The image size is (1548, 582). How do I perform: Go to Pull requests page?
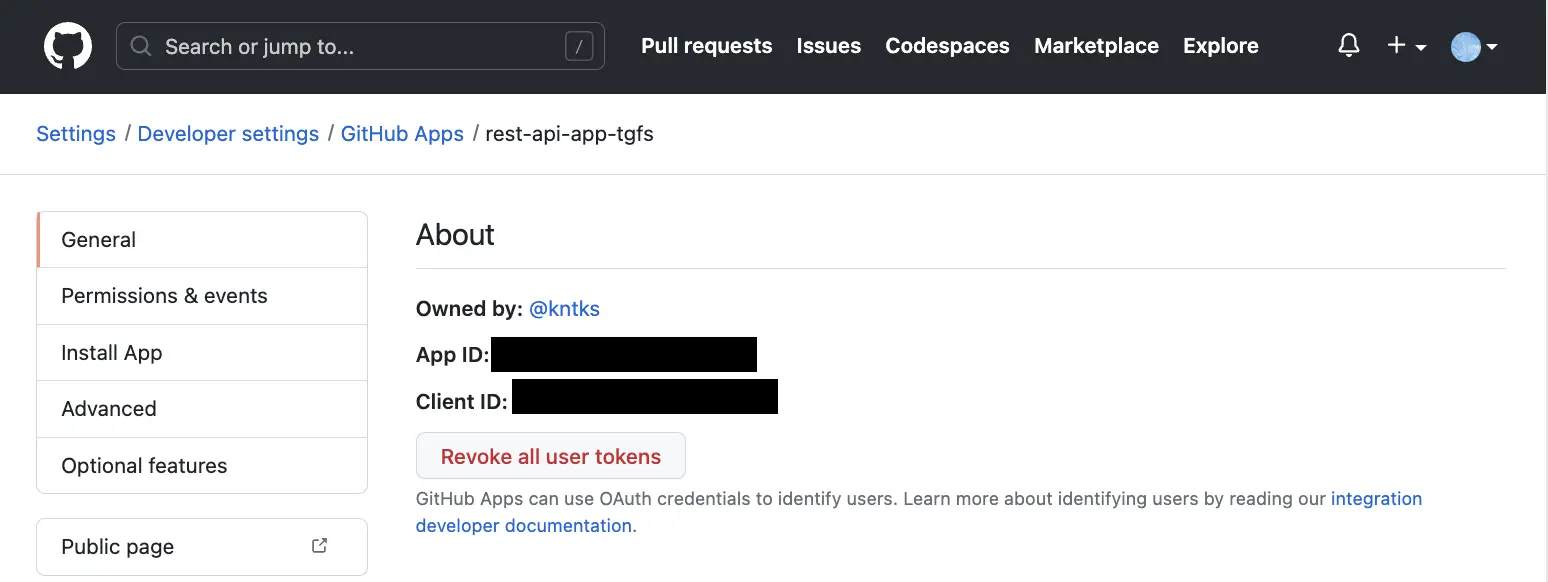click(x=706, y=45)
